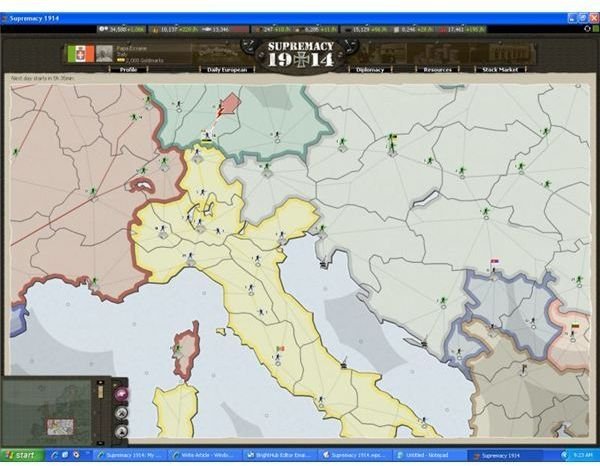Click the system tray clock
The height and width of the screenshot is (466, 600).
tap(582, 455)
